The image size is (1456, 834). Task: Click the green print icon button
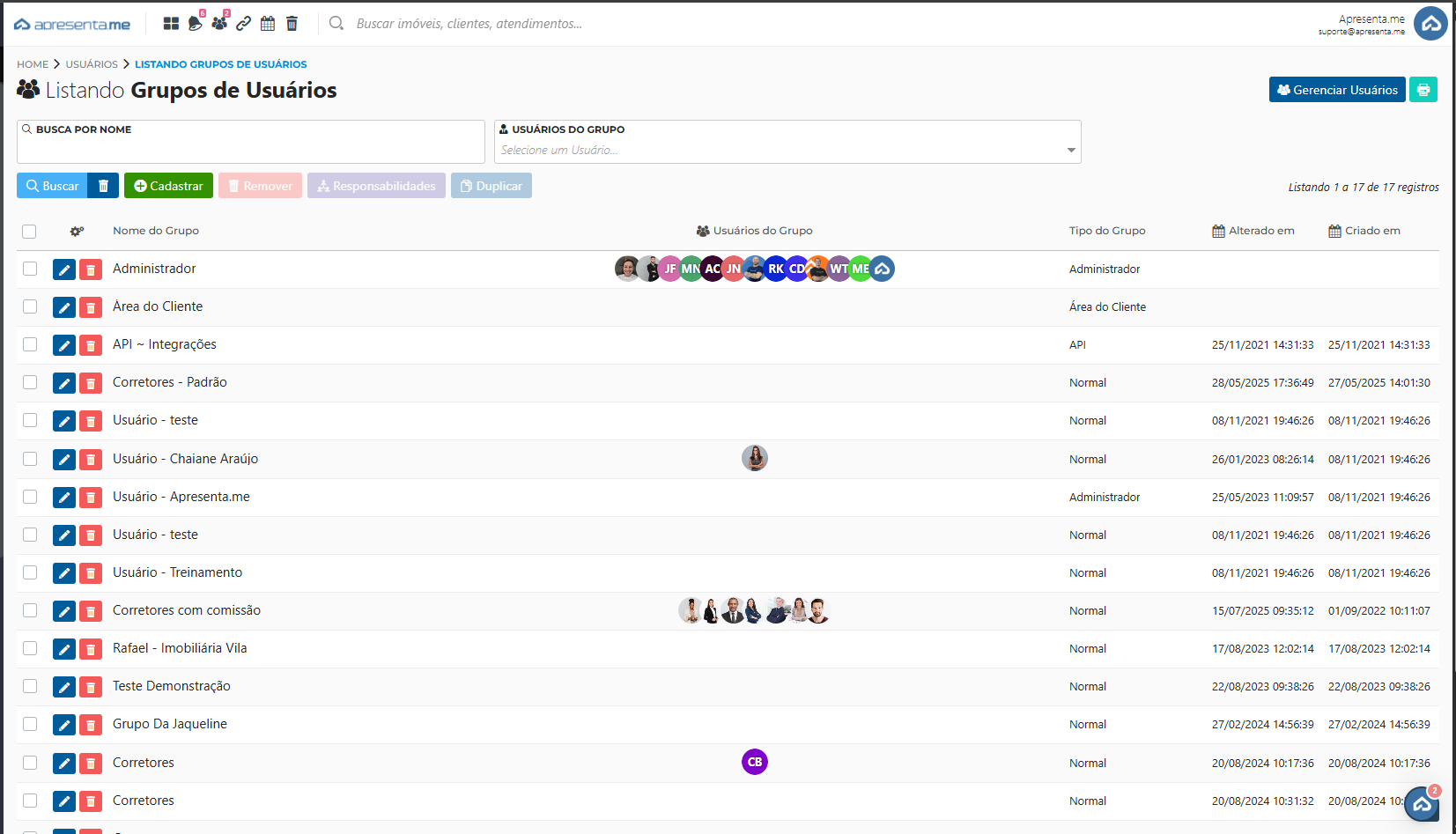click(x=1423, y=90)
